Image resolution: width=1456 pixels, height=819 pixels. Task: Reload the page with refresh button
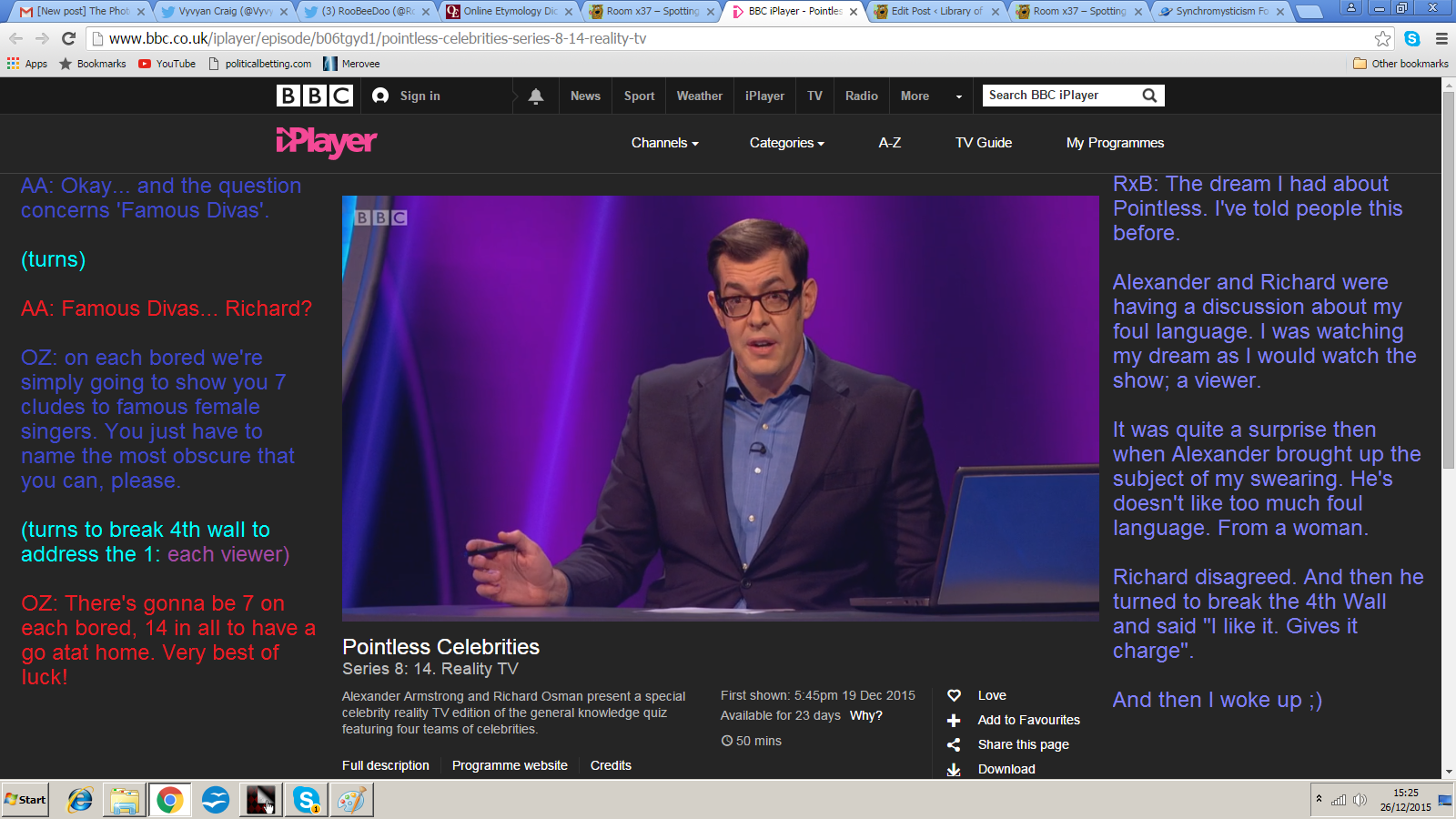tap(68, 38)
